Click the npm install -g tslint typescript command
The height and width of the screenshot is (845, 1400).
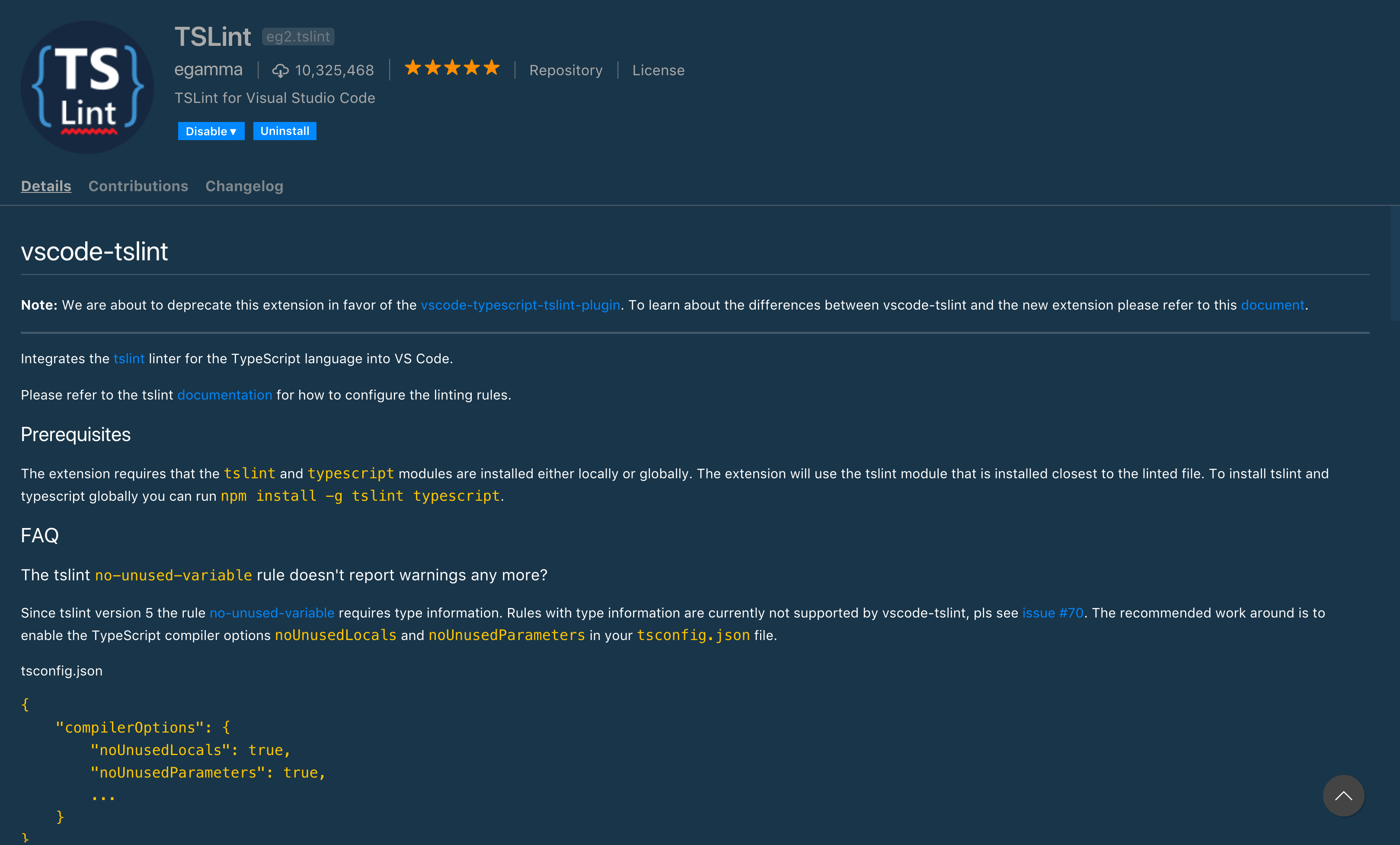click(x=360, y=496)
